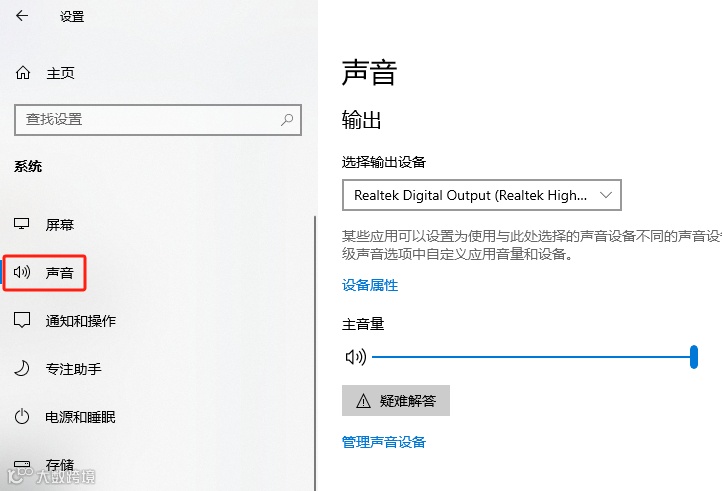
Task: Click the speaker icon next to 声音
Action: tap(22, 272)
